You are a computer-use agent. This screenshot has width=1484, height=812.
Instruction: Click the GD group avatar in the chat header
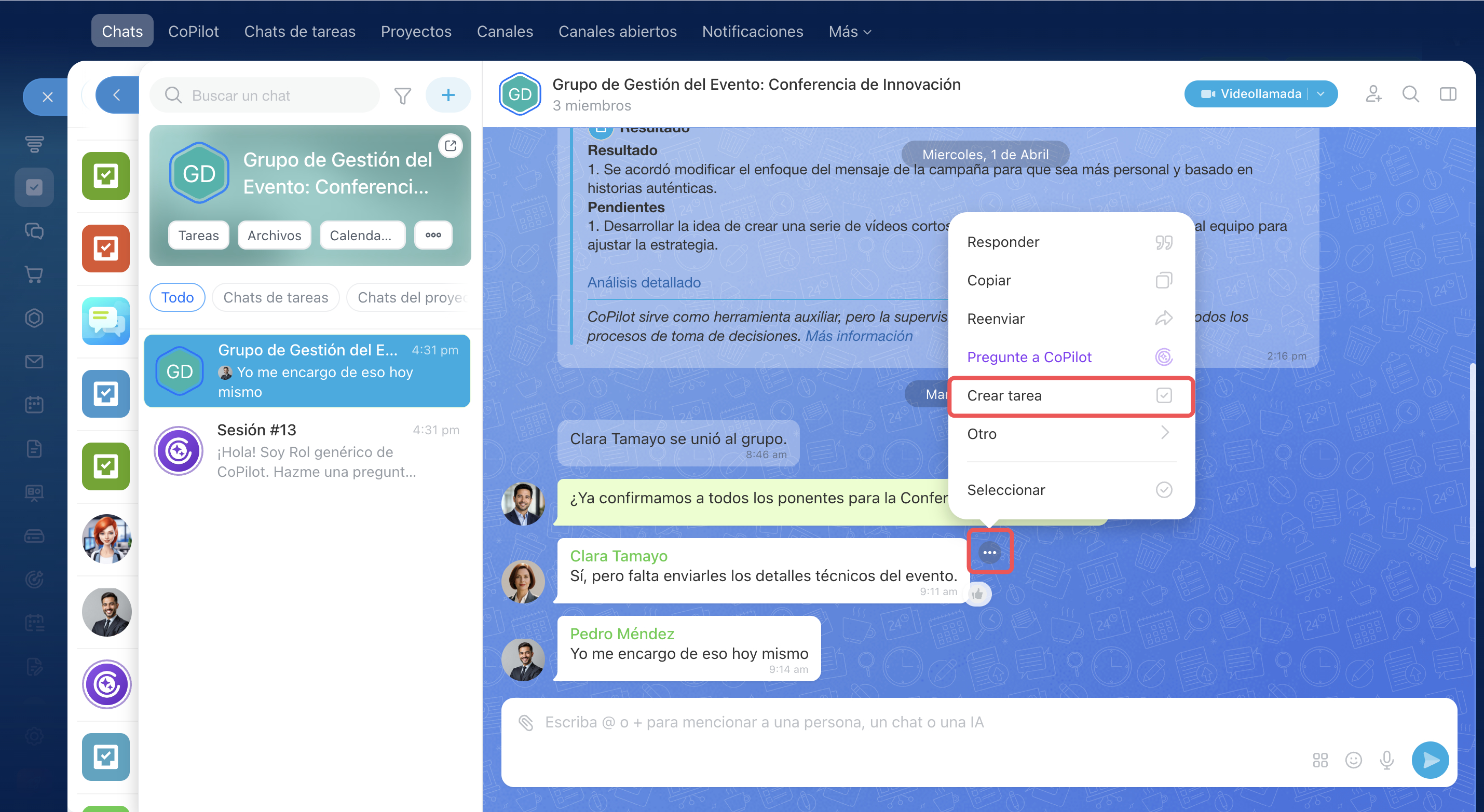pos(520,94)
